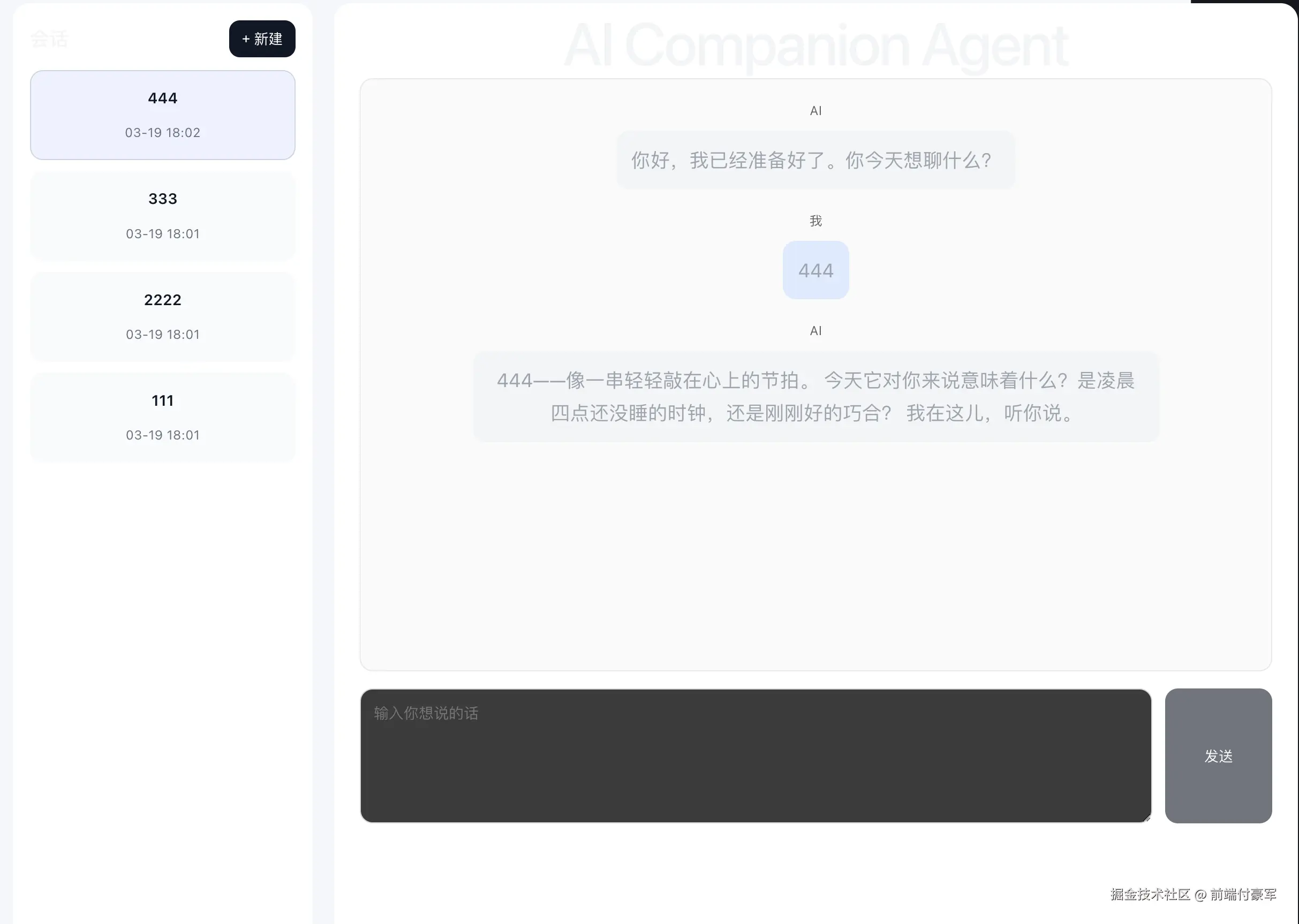Click the AI reply about 444 节拍
The image size is (1299, 924).
click(x=815, y=397)
